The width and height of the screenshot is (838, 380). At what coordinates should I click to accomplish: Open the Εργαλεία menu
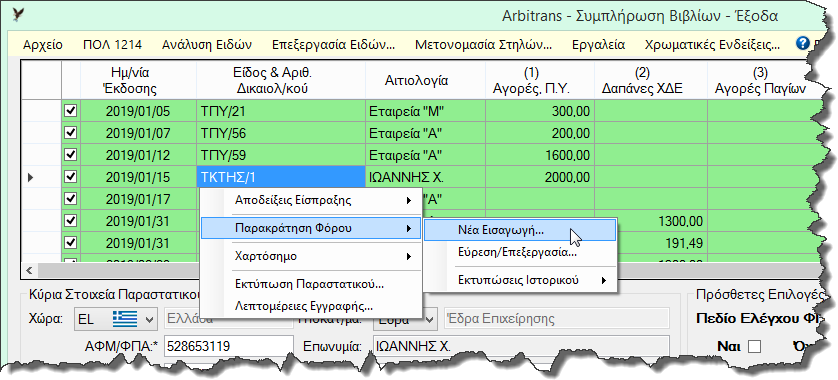tap(598, 45)
